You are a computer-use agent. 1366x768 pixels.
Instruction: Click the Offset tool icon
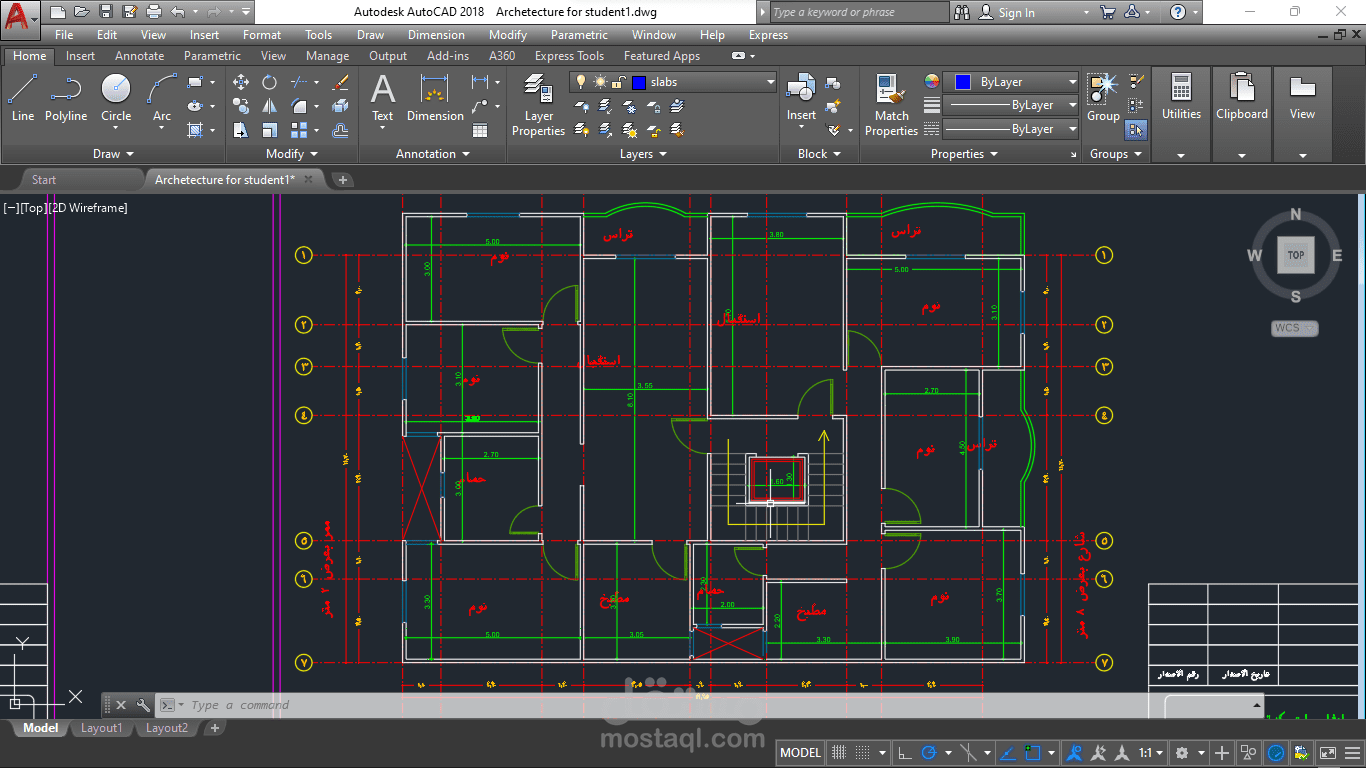[x=340, y=130]
